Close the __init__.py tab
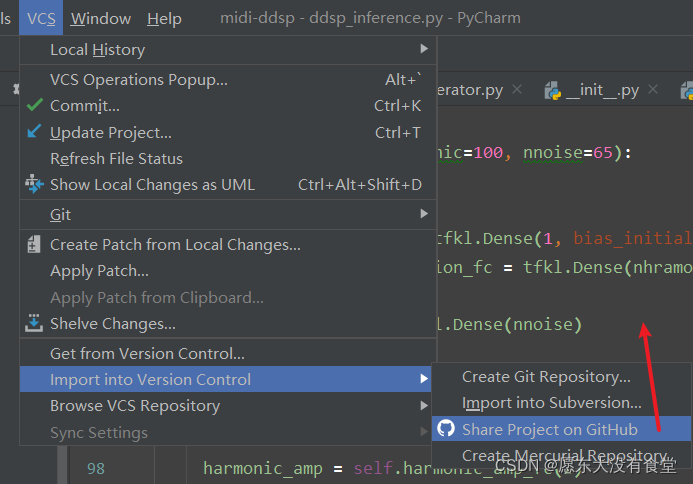Screen dimensions: 693x484 [x=653, y=90]
